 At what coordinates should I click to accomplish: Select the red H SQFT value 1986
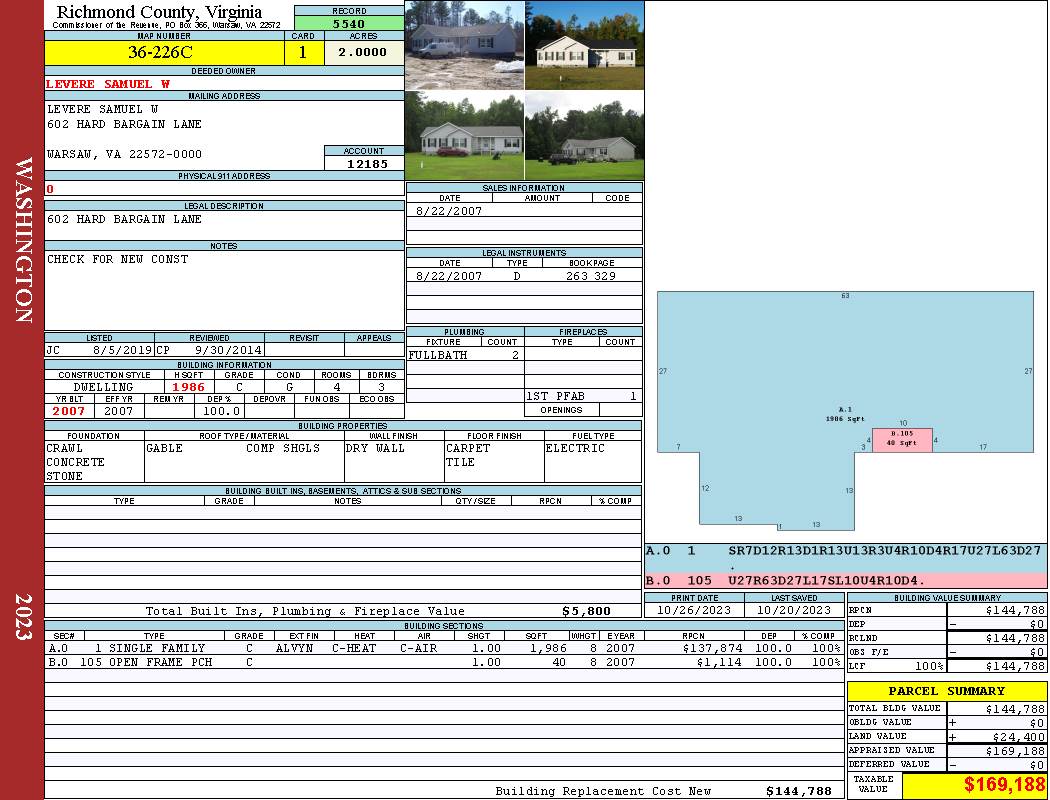188,387
